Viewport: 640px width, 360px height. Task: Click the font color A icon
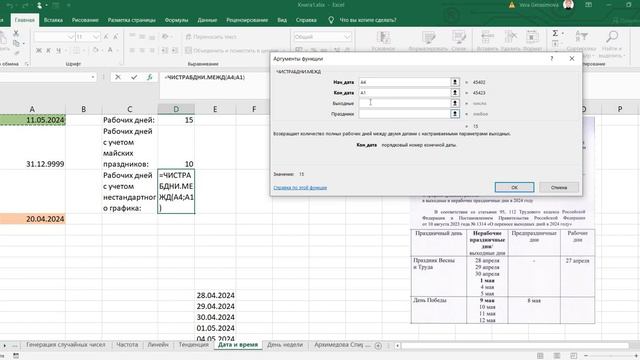pyautogui.click(x=110, y=50)
